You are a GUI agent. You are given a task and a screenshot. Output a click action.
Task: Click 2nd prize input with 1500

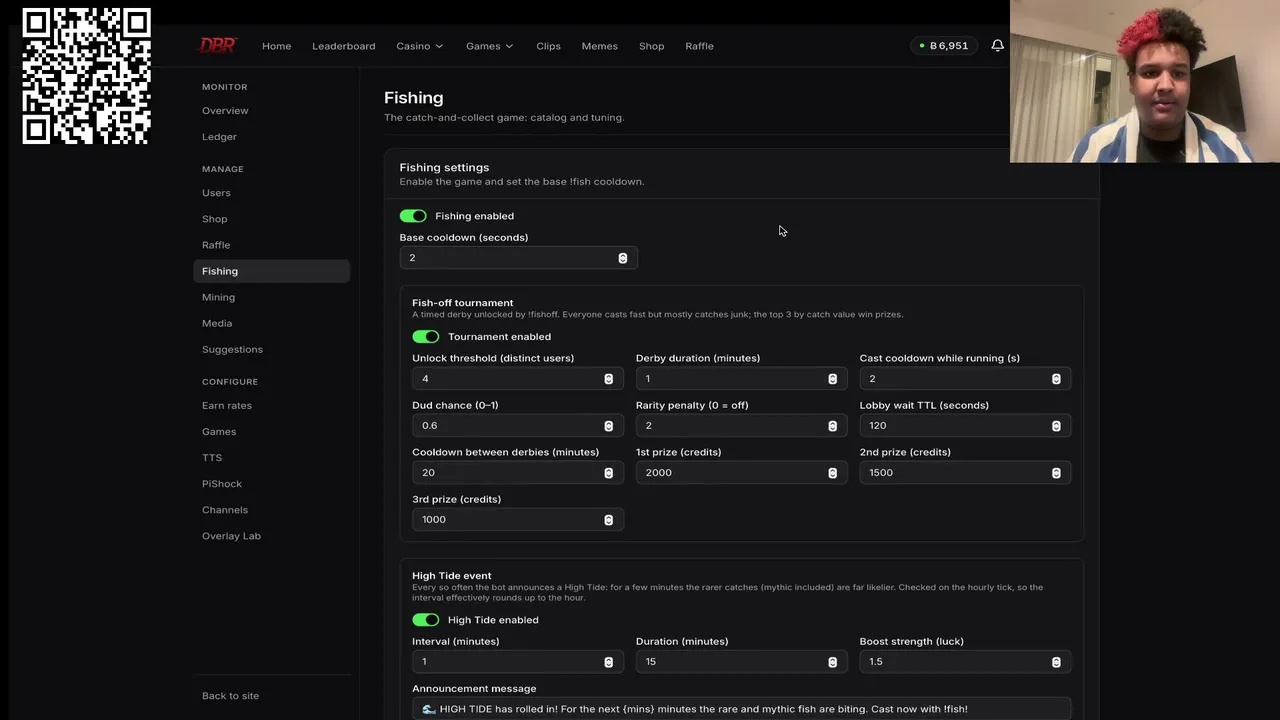[965, 473]
